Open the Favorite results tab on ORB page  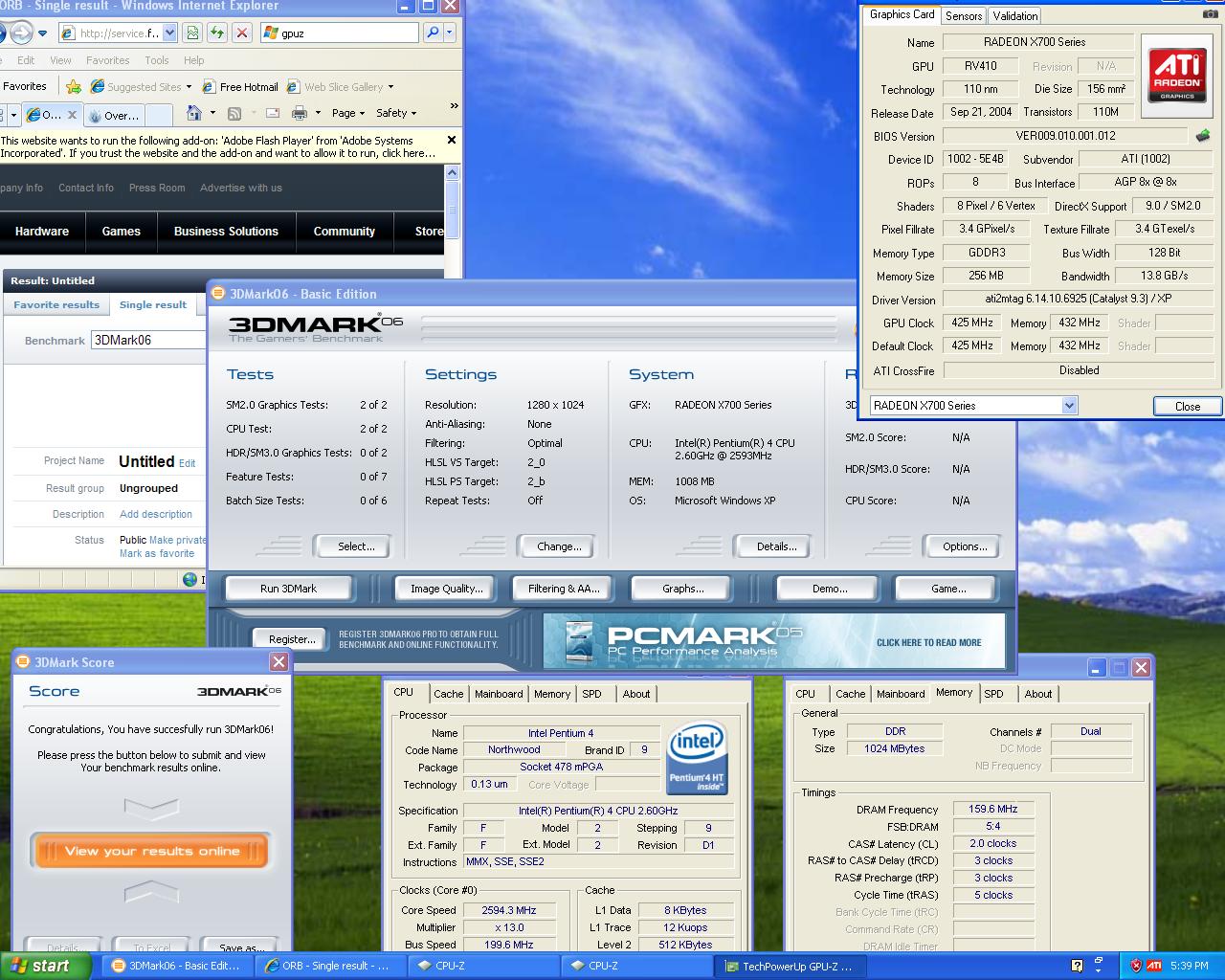tap(56, 304)
